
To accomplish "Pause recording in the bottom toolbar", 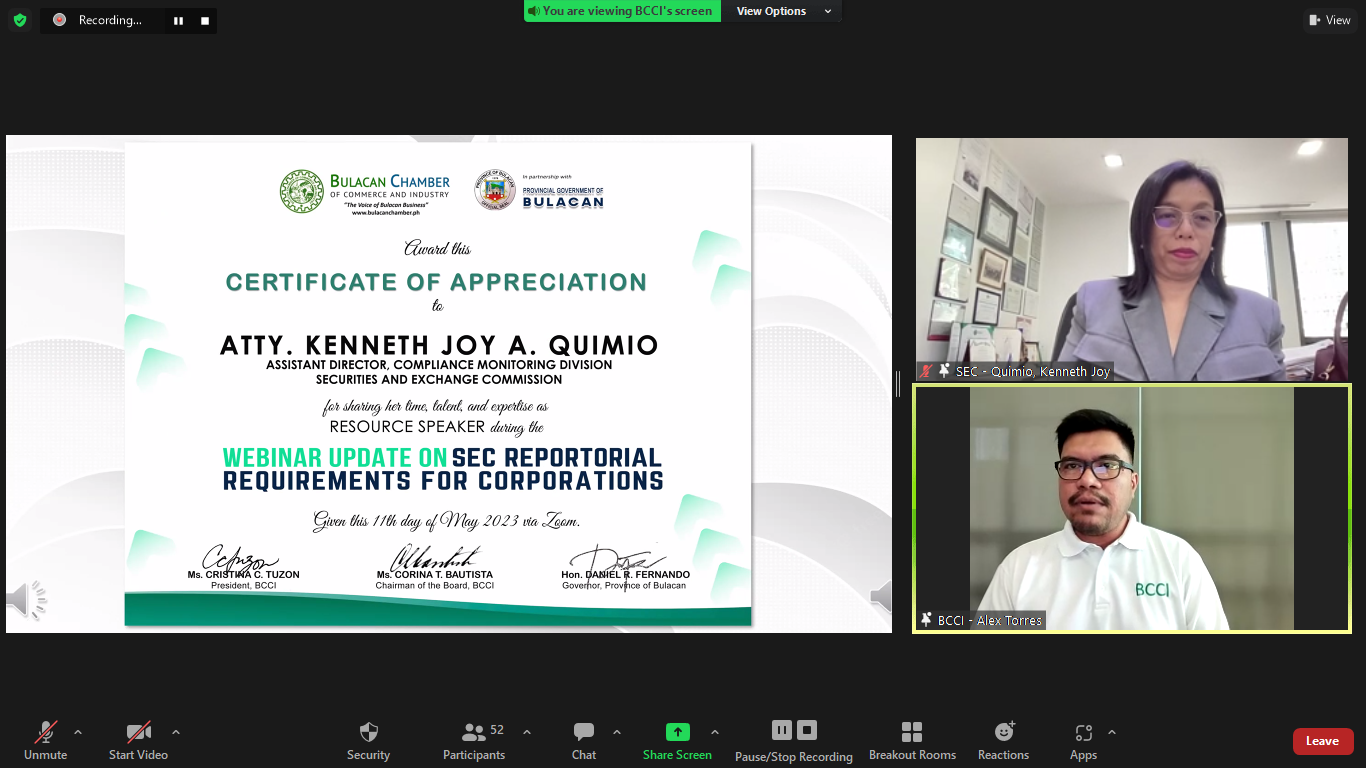I will 782,730.
